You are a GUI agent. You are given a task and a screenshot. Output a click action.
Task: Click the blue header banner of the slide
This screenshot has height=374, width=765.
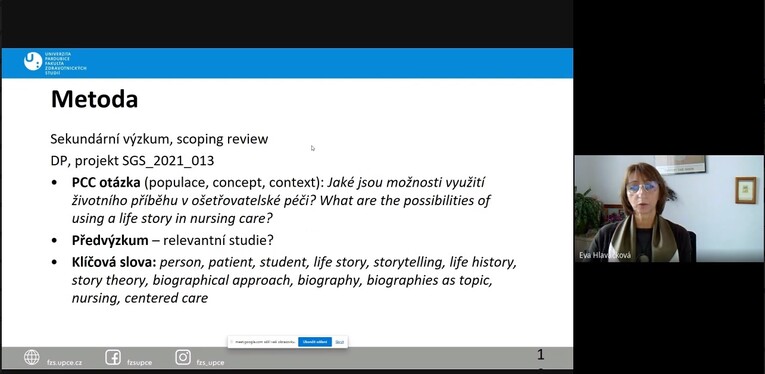[x=287, y=63]
